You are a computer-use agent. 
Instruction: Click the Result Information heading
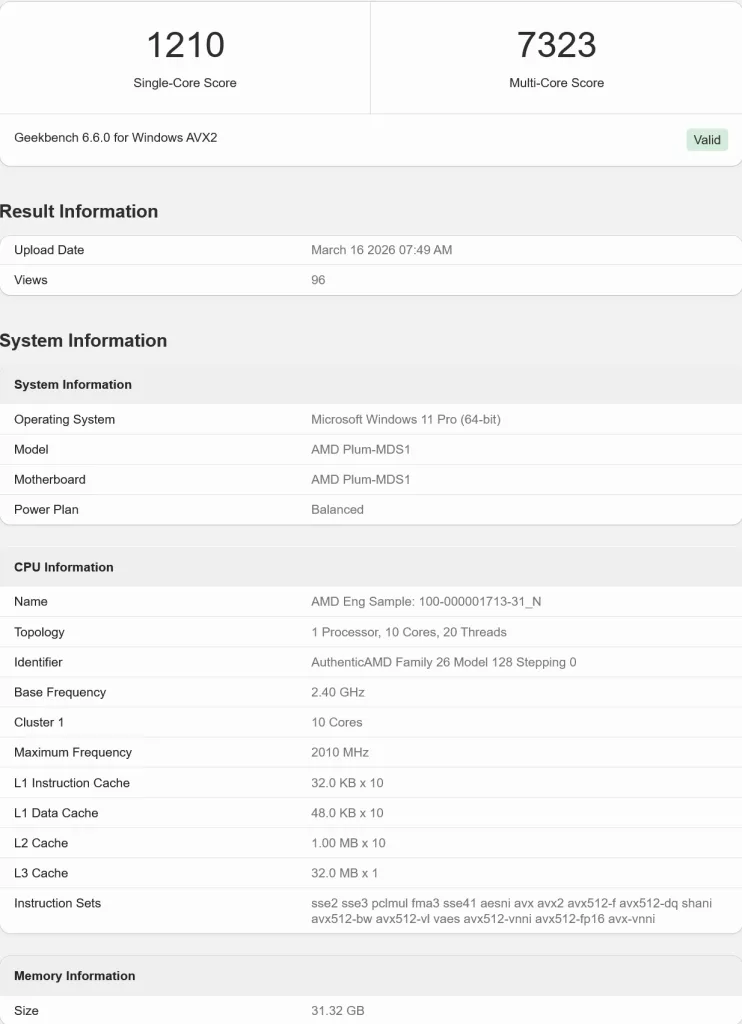(x=79, y=211)
